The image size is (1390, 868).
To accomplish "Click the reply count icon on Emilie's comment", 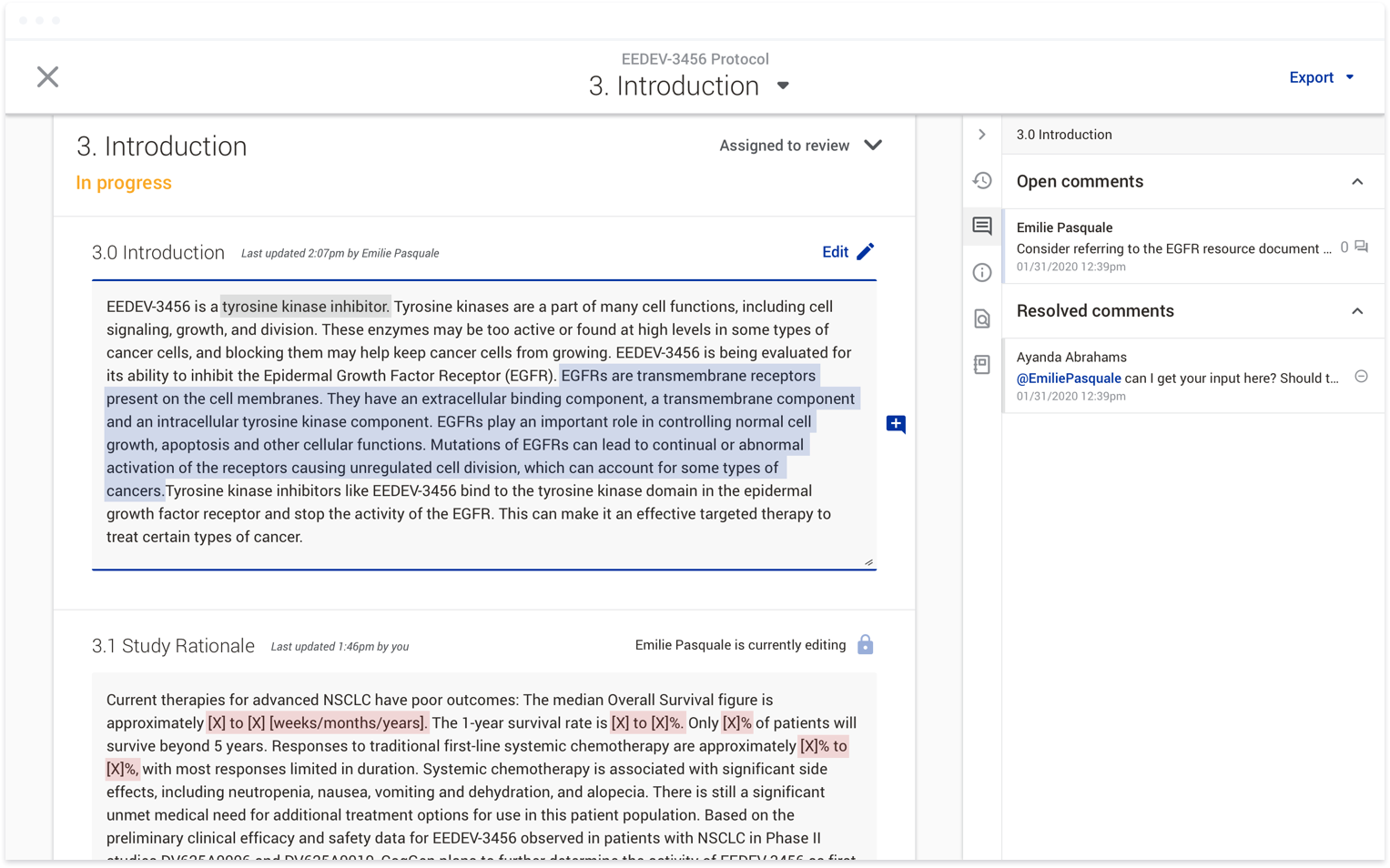I will [1361, 247].
